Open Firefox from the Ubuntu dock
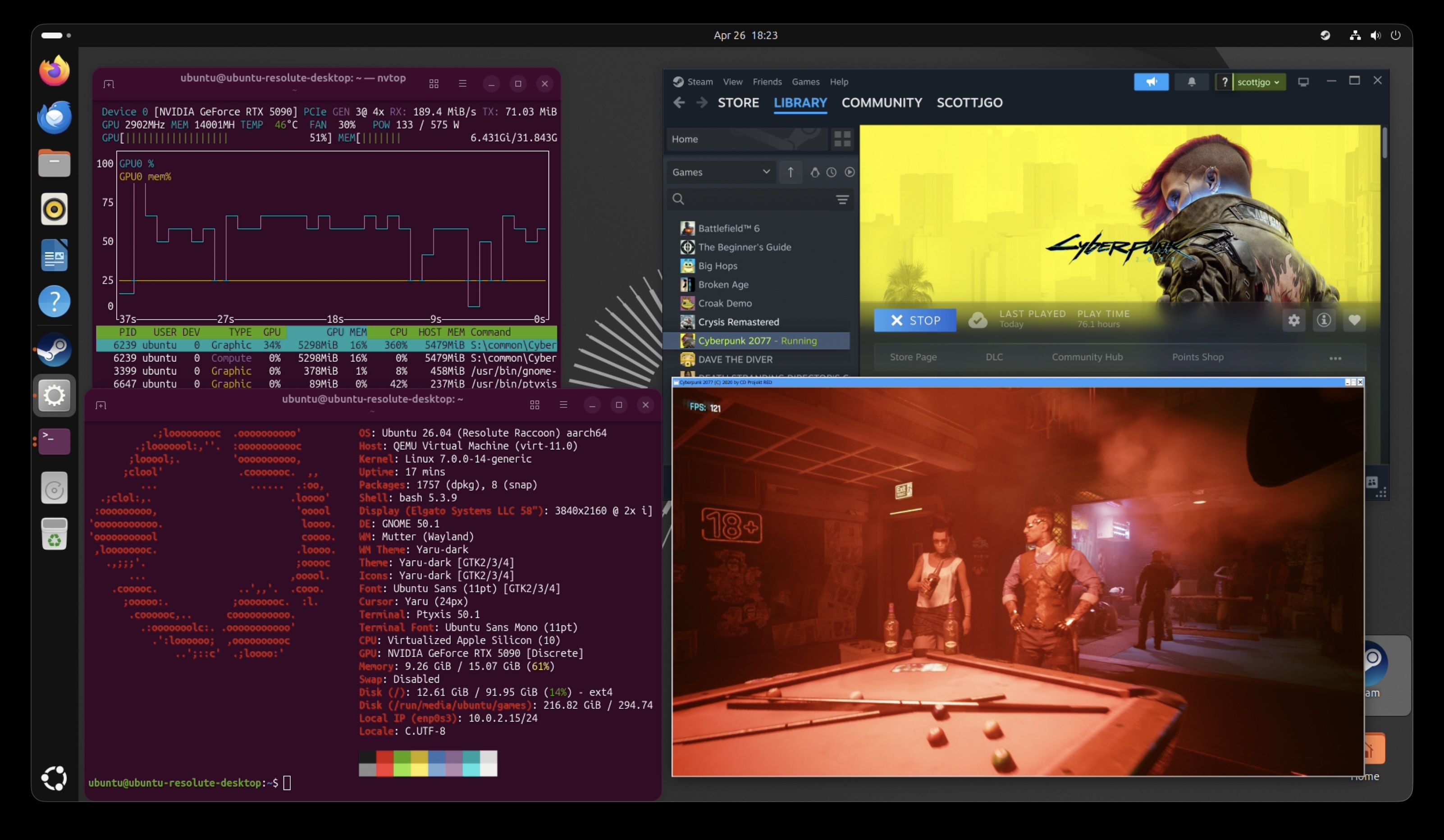This screenshot has height=840, width=1444. pyautogui.click(x=55, y=71)
